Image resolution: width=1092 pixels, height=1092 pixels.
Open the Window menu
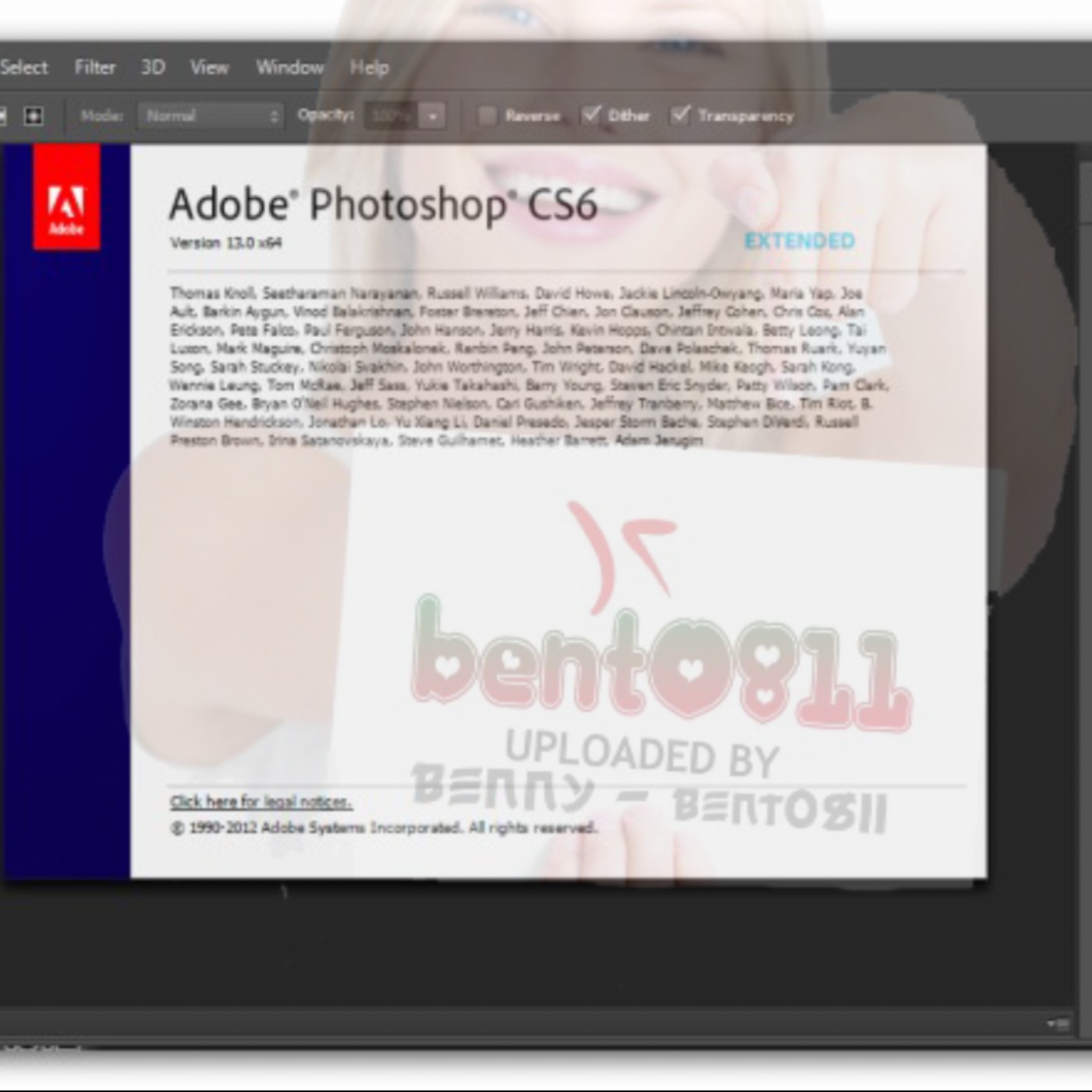click(x=290, y=68)
